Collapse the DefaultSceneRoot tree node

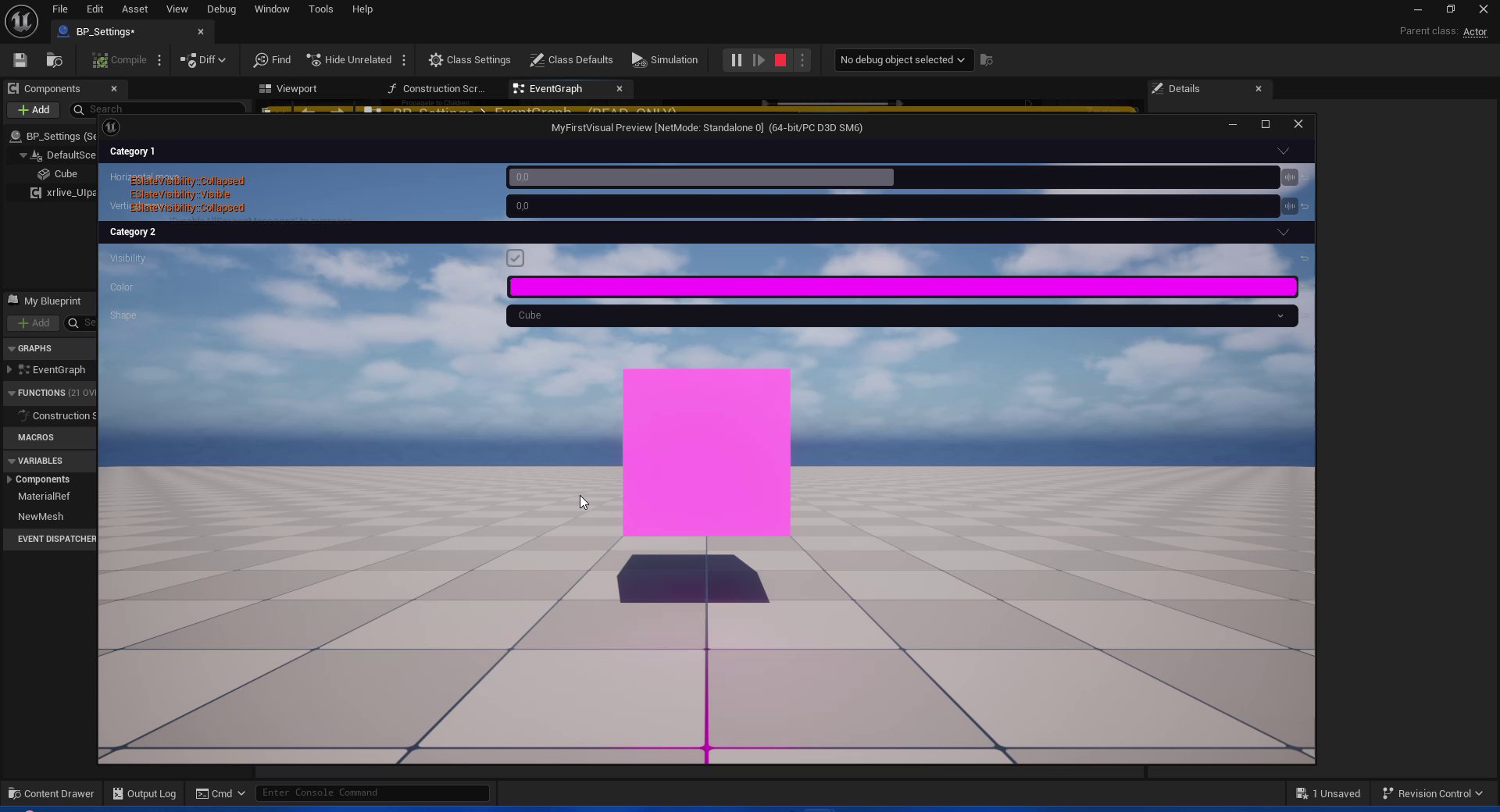23,155
